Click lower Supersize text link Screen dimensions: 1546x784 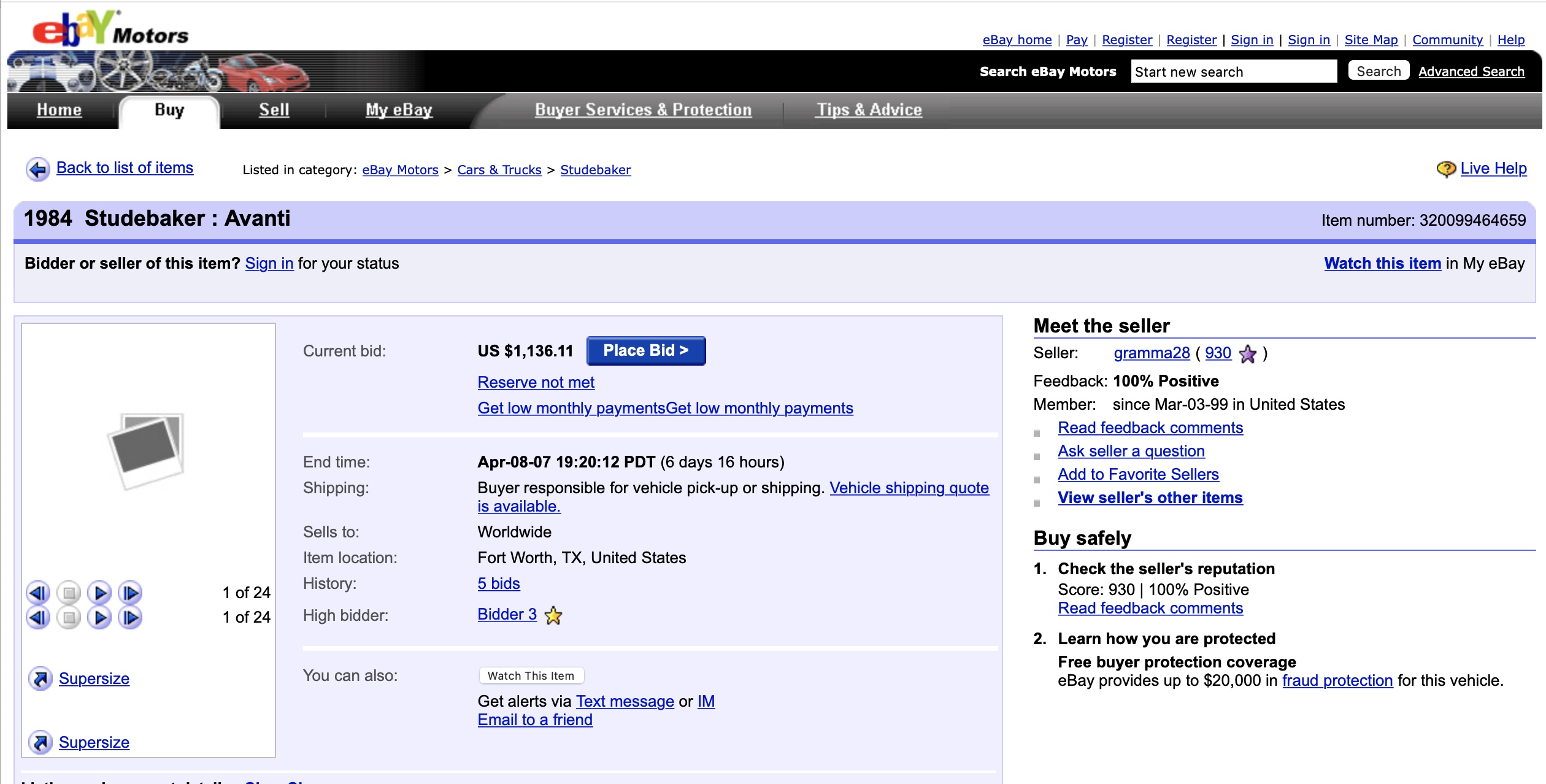click(94, 742)
